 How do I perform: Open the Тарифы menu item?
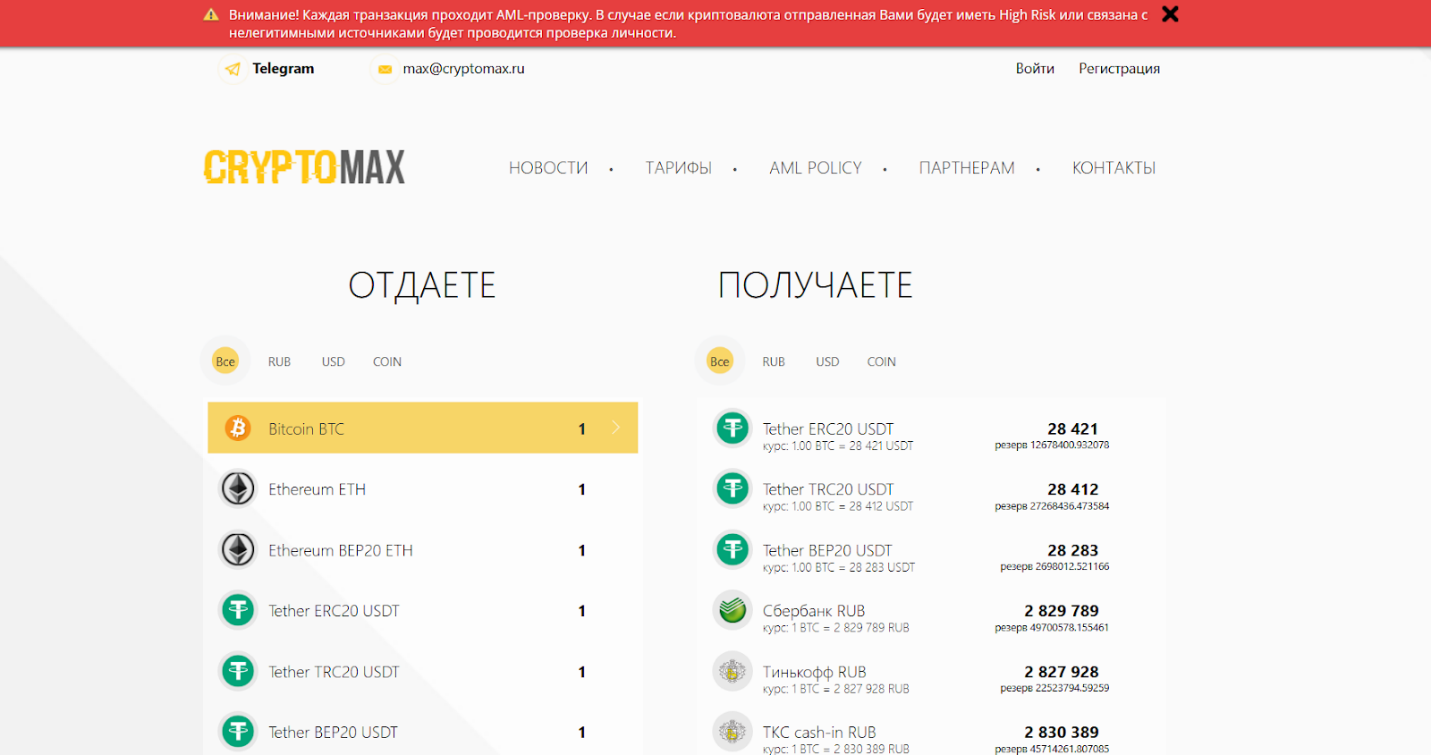point(678,168)
